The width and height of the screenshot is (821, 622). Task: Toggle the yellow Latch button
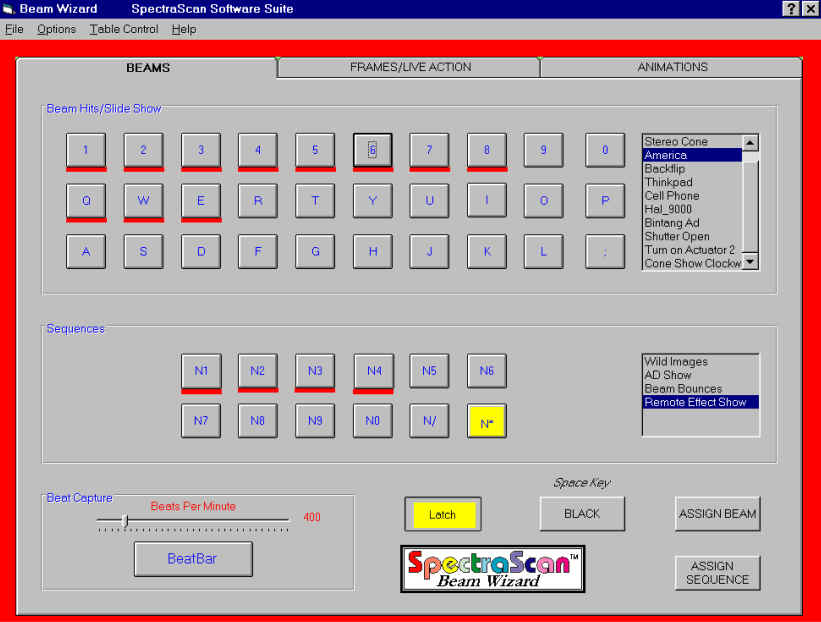pyautogui.click(x=443, y=515)
